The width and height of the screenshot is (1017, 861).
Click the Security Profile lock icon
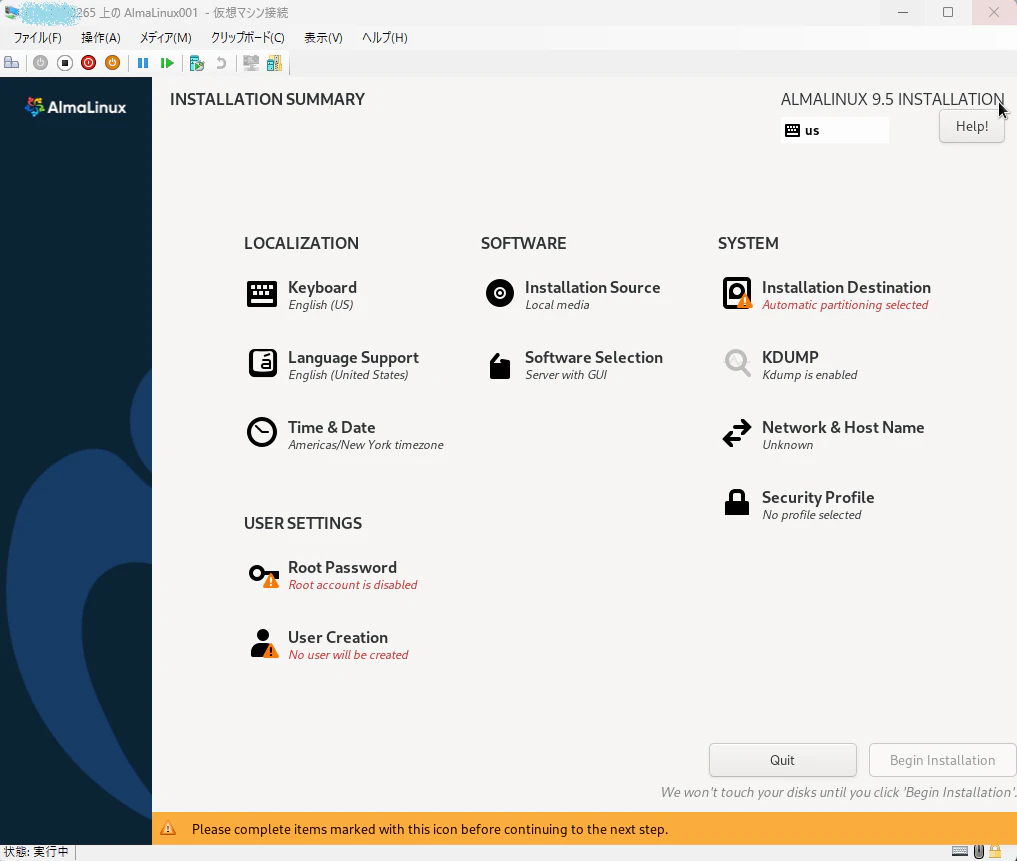click(x=737, y=502)
